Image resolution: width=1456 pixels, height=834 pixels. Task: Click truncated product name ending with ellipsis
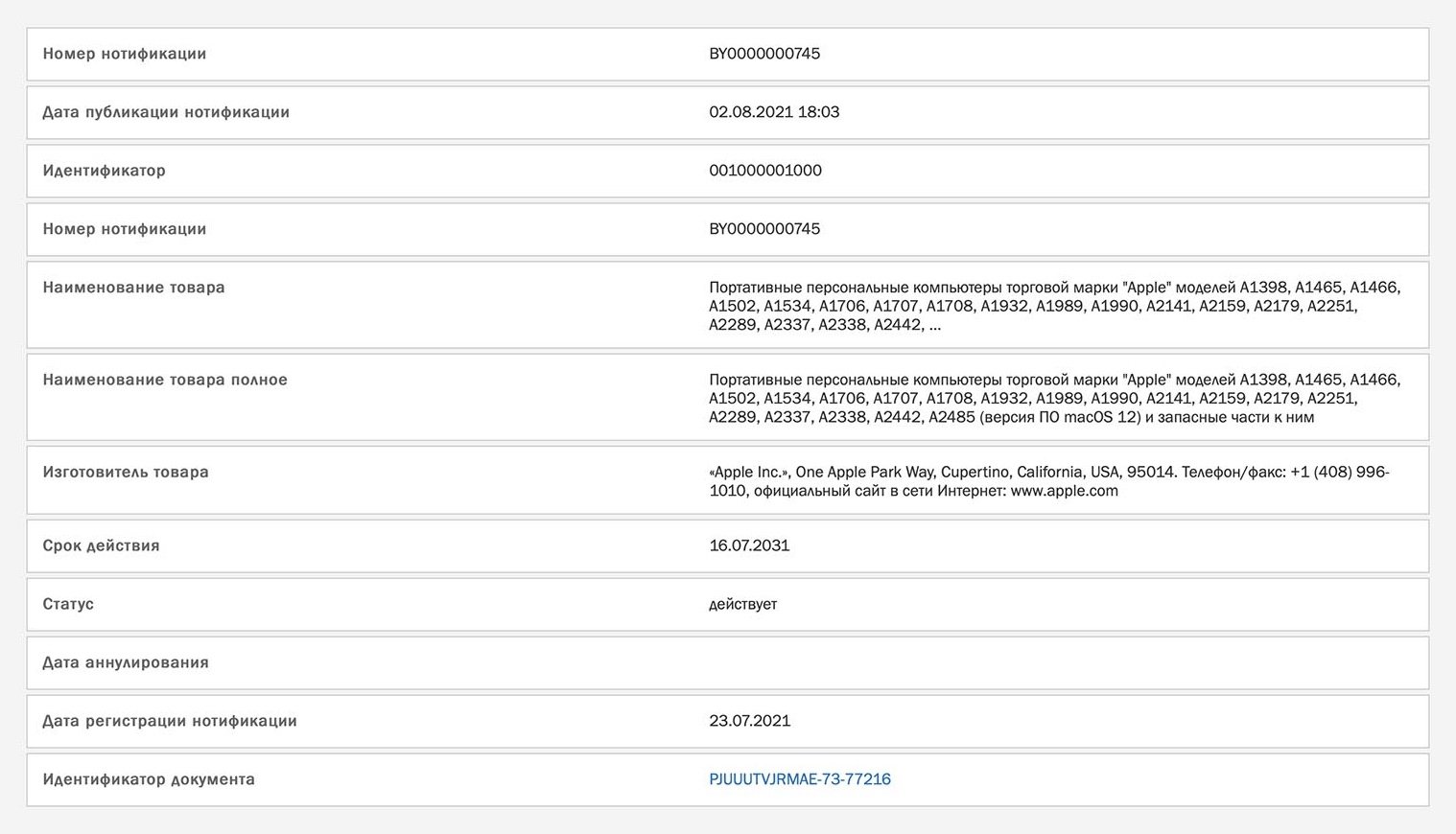tap(1054, 306)
